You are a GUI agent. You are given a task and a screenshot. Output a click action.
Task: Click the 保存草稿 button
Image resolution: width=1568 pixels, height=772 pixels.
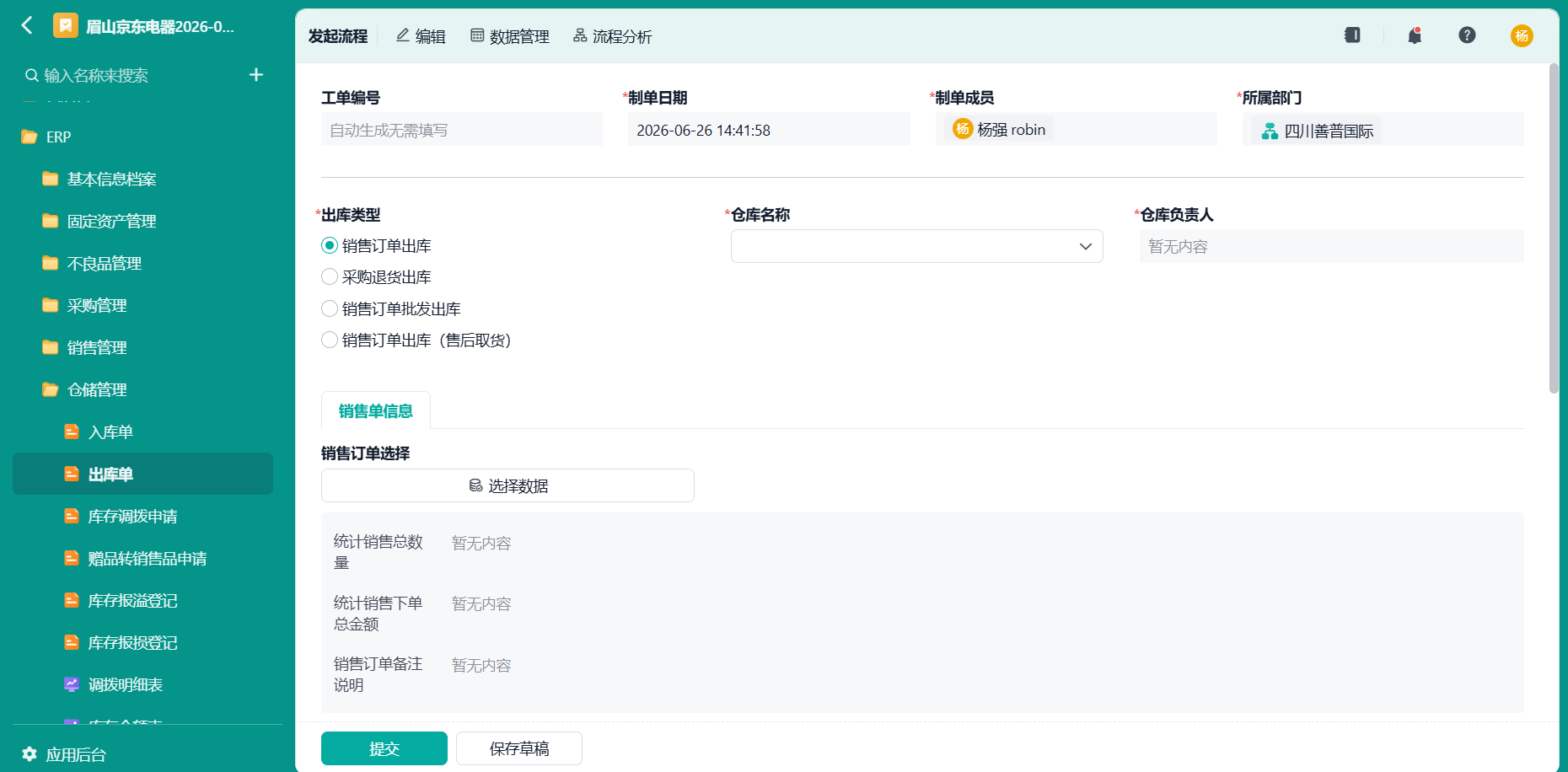coord(519,748)
